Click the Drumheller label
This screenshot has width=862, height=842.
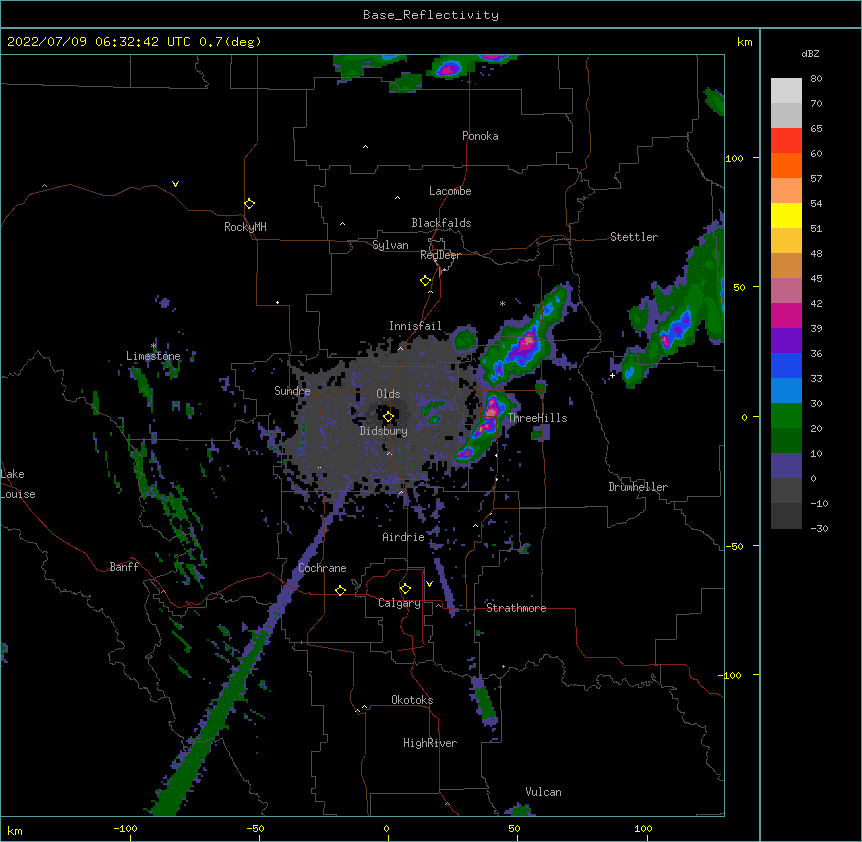(638, 487)
